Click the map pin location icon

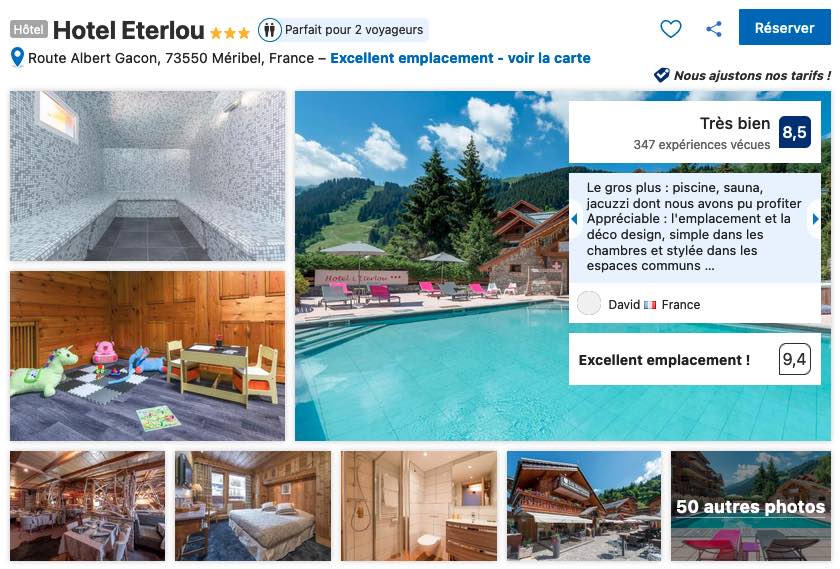pos(17,58)
